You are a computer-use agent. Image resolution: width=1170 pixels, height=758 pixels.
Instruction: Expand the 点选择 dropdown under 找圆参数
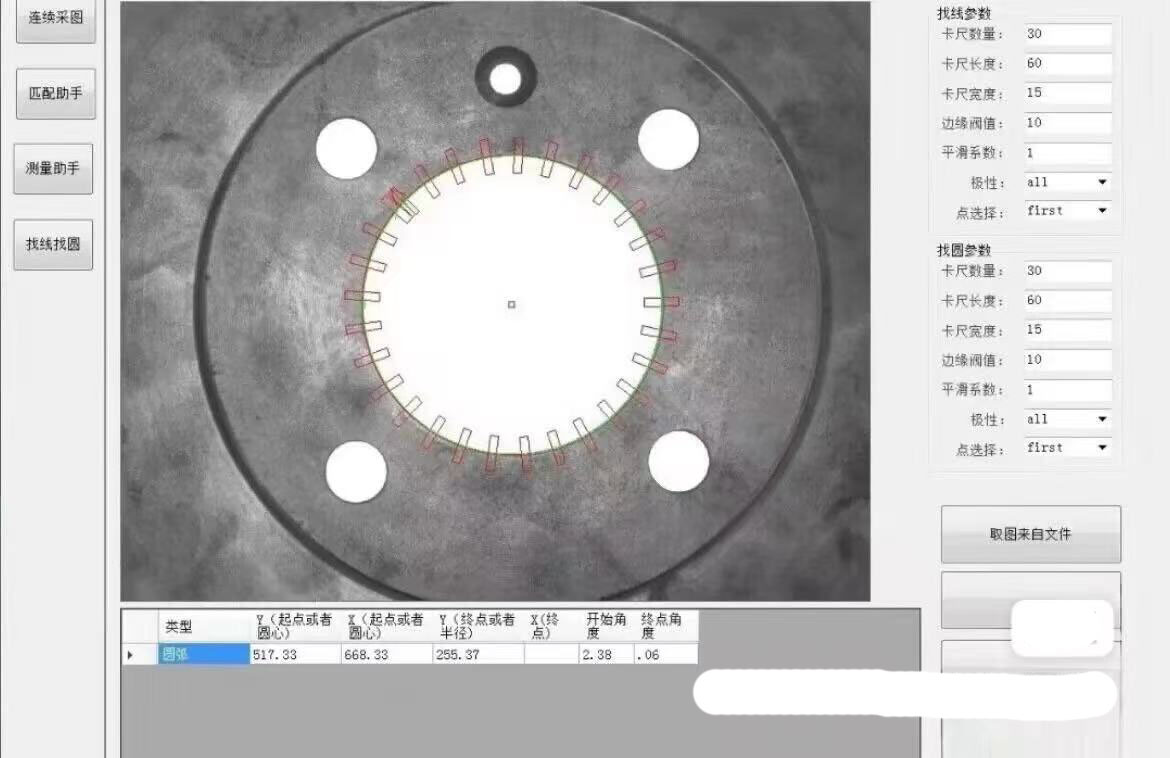[1067, 448]
